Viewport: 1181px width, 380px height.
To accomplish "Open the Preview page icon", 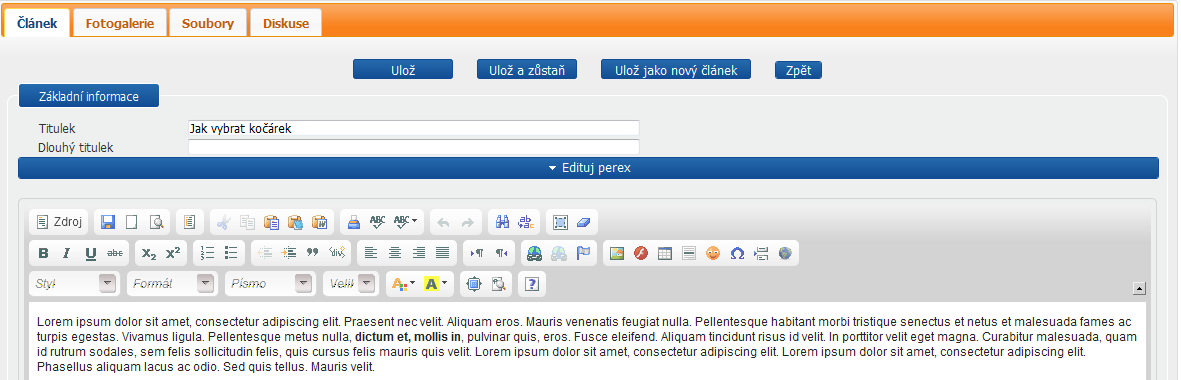I will [x=156, y=222].
